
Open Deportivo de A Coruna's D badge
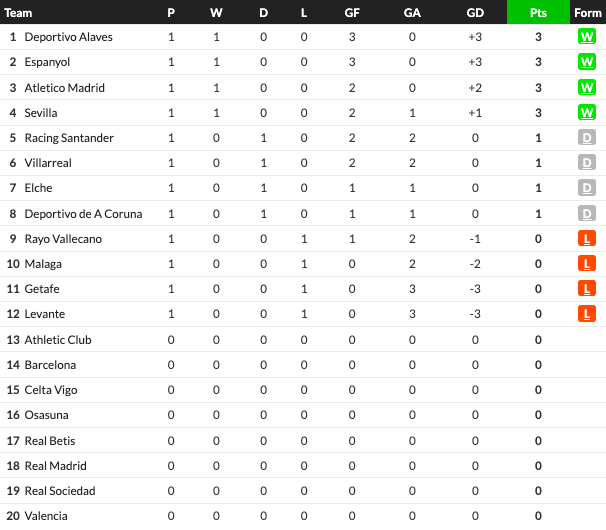coord(586,213)
